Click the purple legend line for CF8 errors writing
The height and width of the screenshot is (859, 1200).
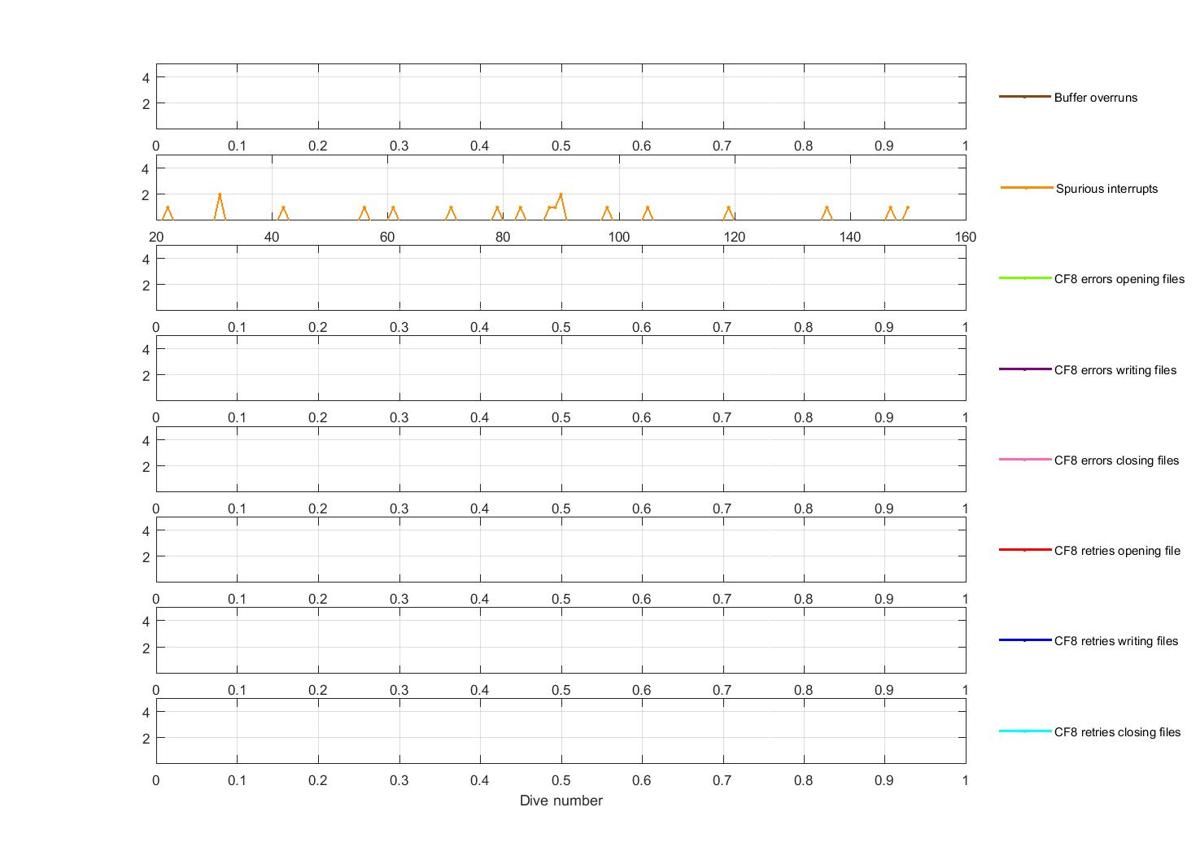(x=1025, y=369)
